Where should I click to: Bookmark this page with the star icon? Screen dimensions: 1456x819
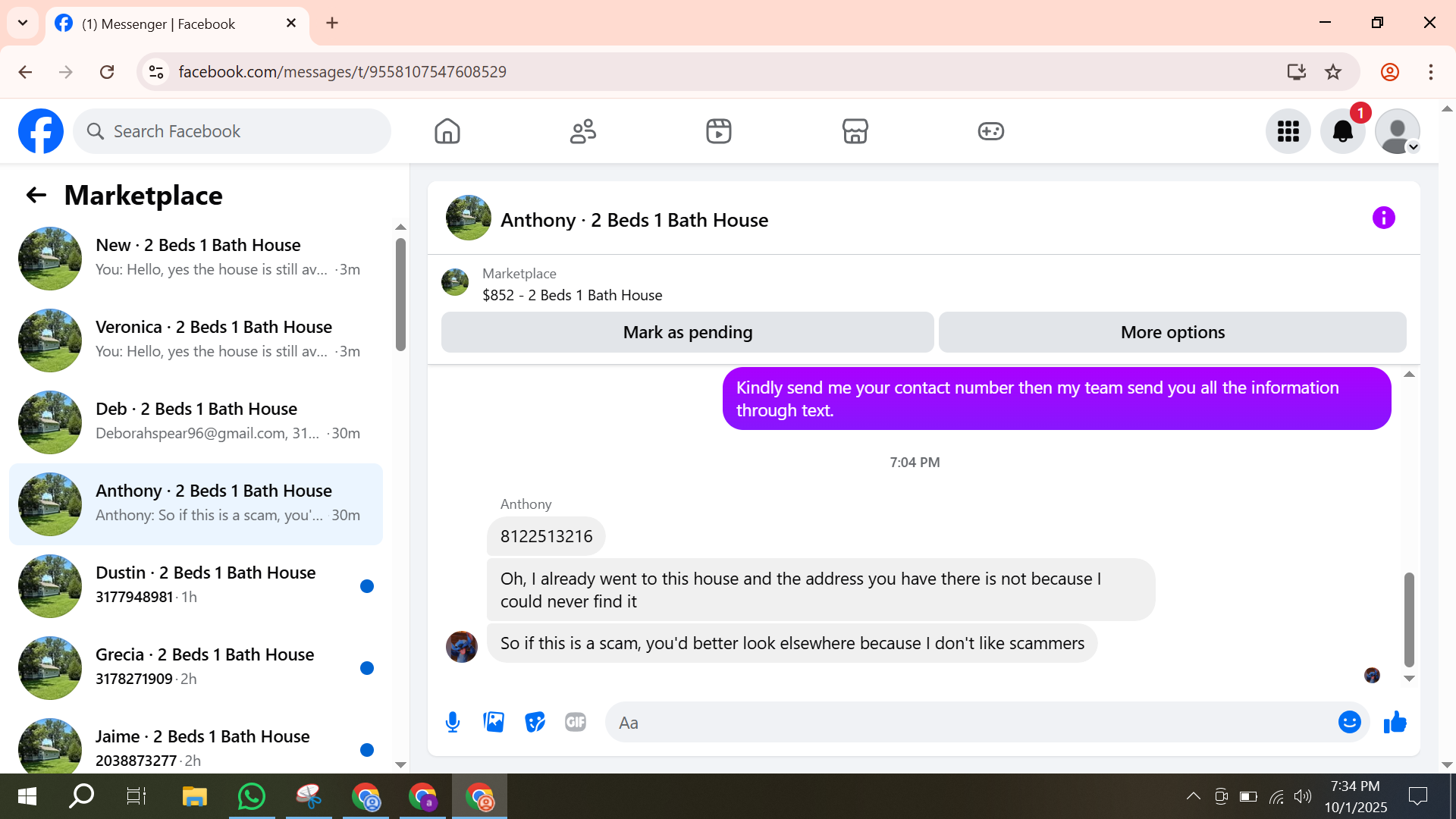1333,72
